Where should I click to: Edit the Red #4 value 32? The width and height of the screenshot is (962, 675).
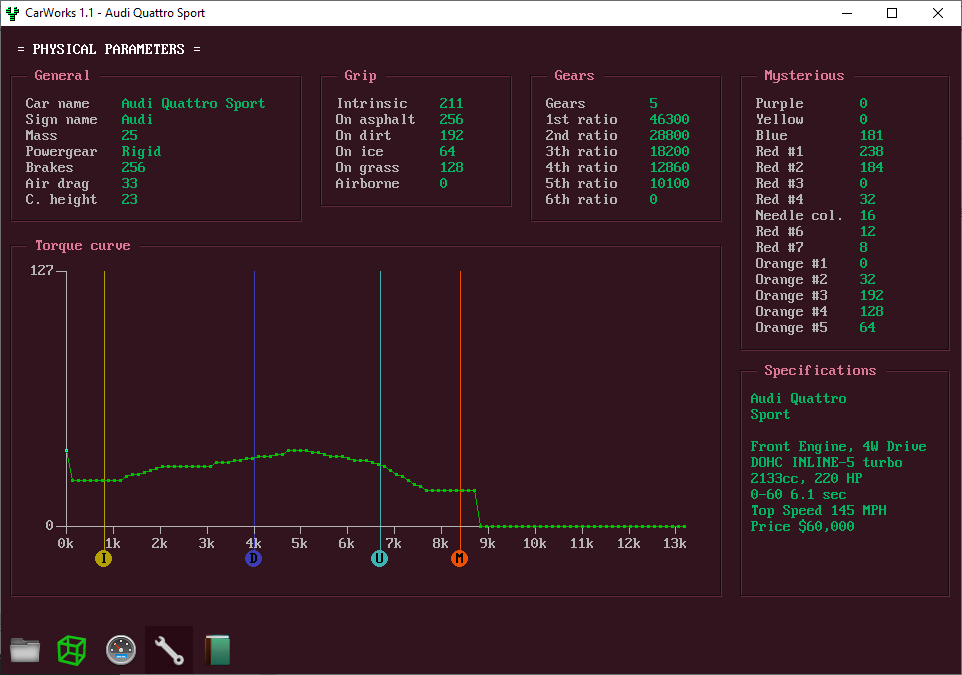pos(868,199)
